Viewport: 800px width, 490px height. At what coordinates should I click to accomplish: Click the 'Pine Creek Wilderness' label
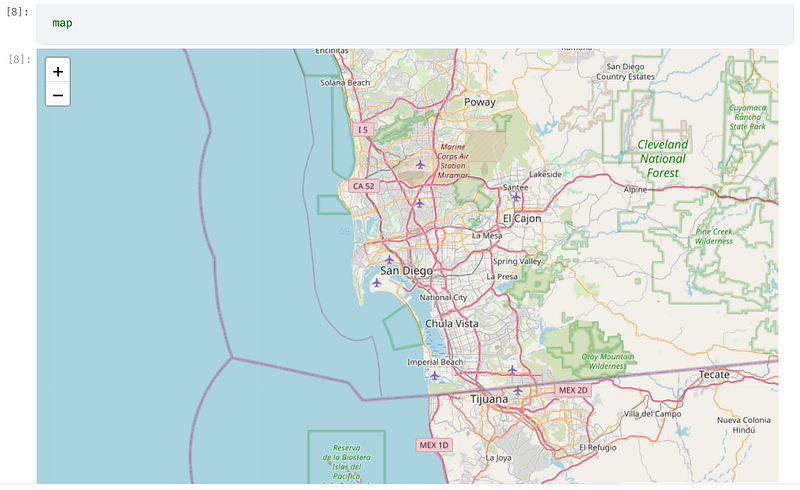714,236
